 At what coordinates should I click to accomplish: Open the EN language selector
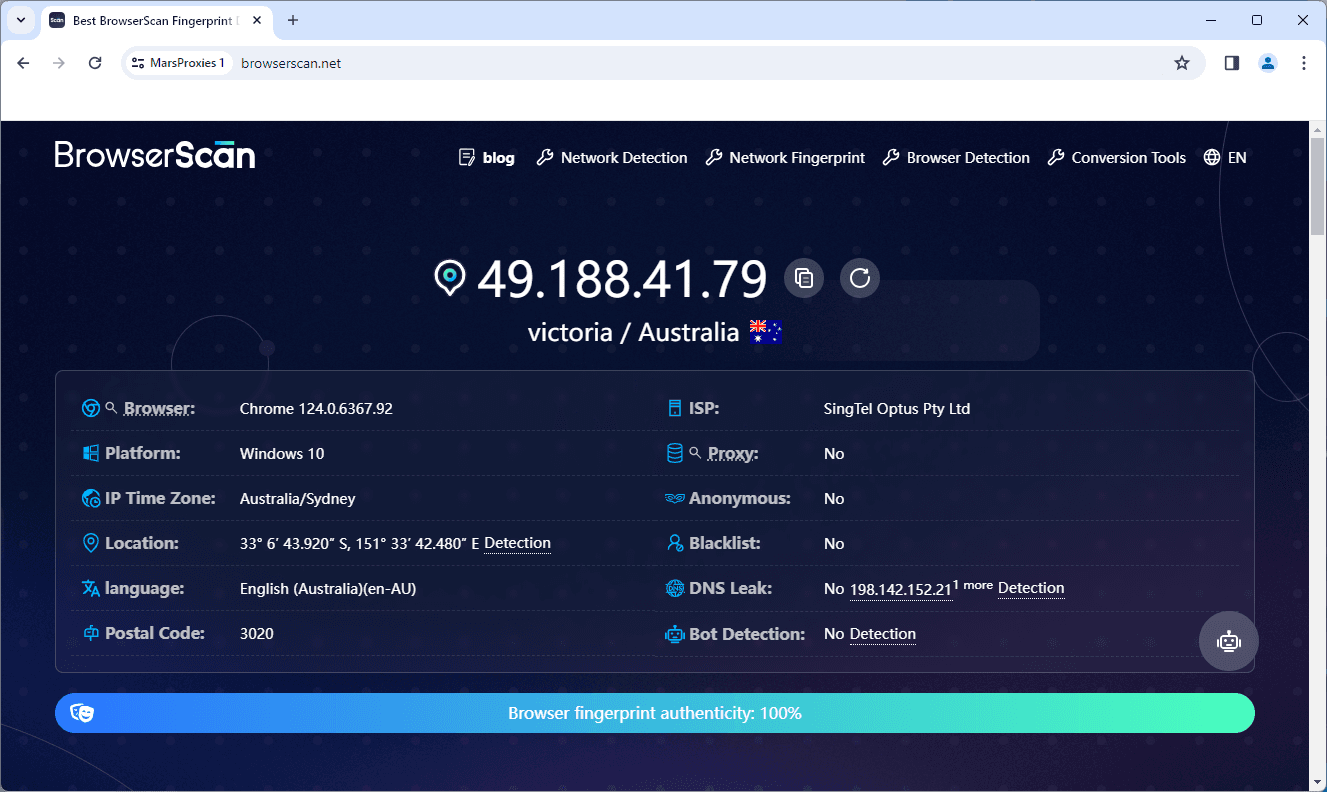[x=1226, y=157]
